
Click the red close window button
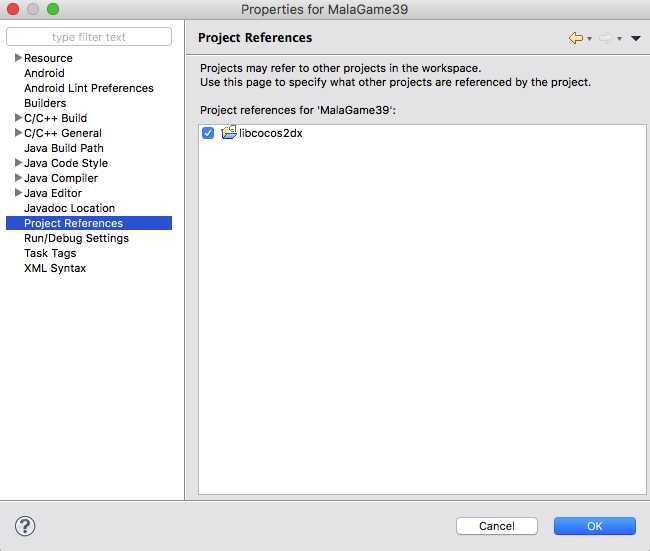tap(13, 9)
